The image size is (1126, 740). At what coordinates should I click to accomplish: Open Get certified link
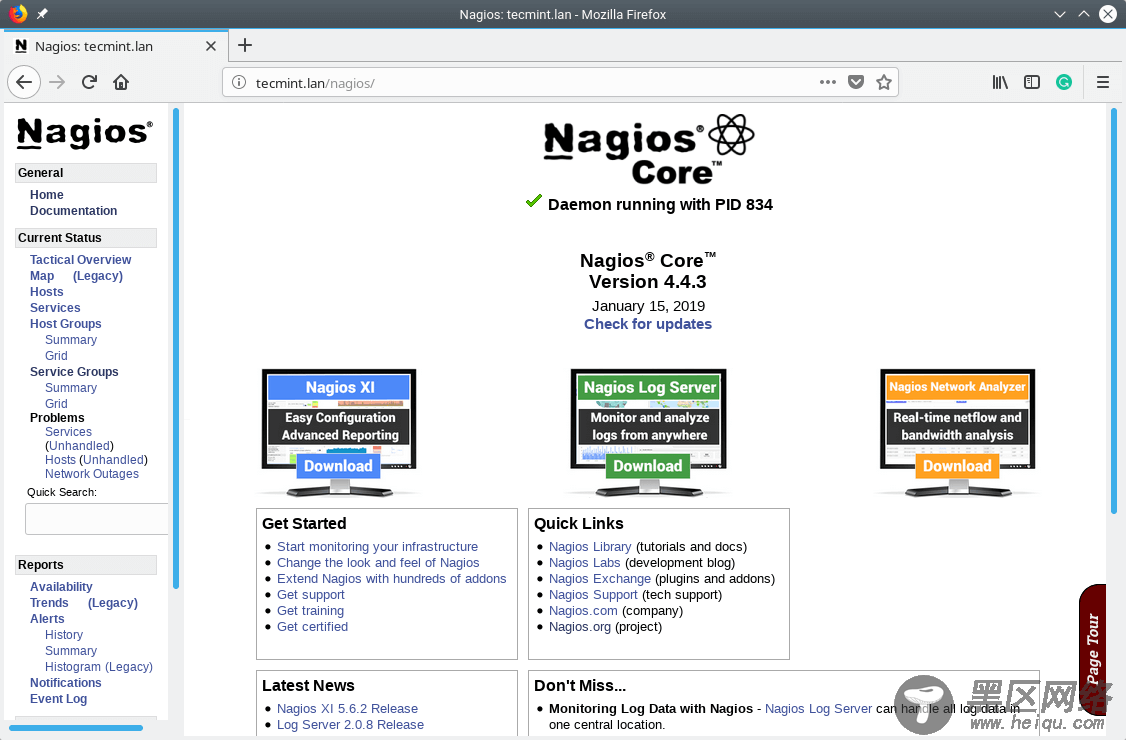(312, 626)
